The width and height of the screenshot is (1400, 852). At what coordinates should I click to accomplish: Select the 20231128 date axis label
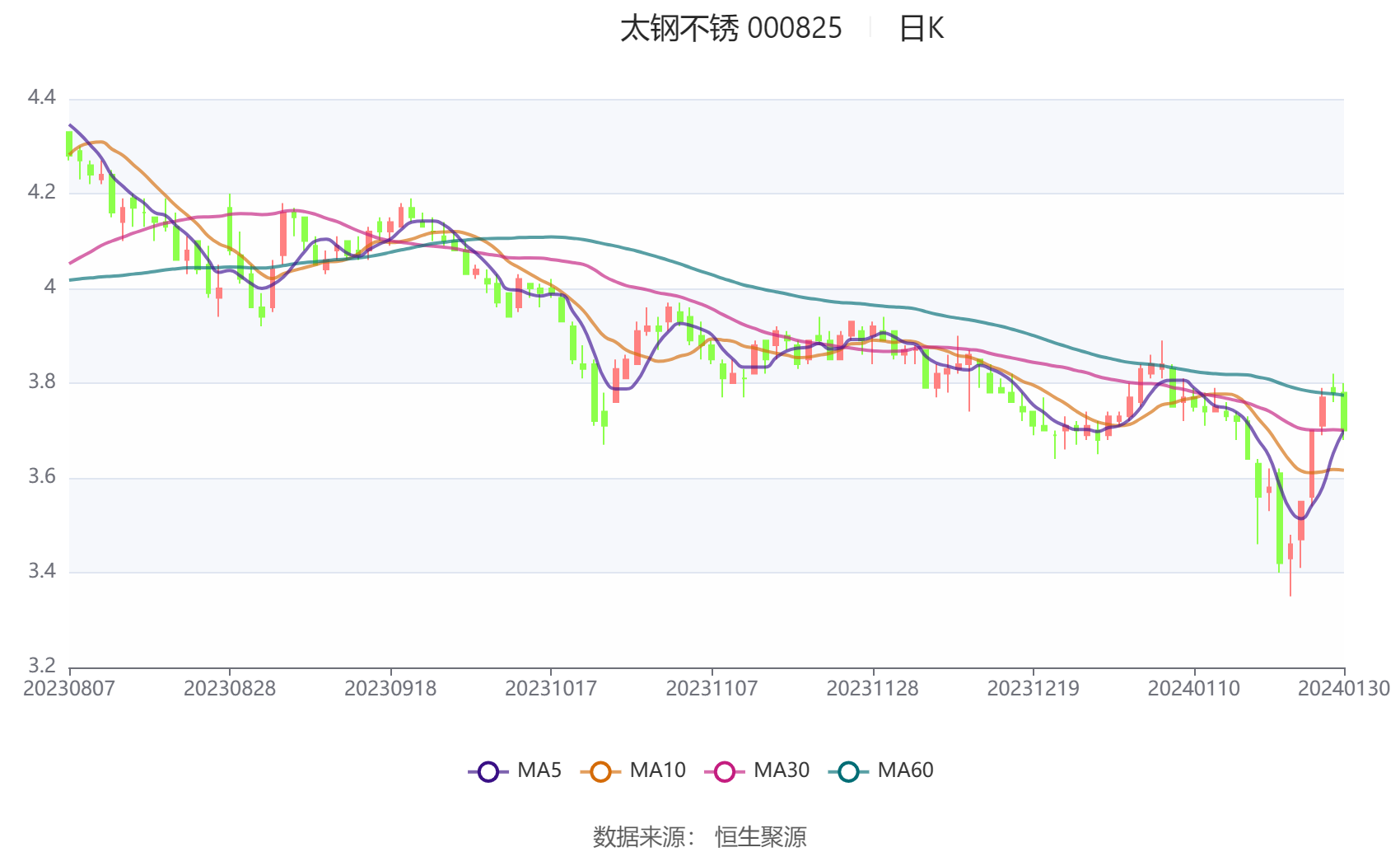872,688
